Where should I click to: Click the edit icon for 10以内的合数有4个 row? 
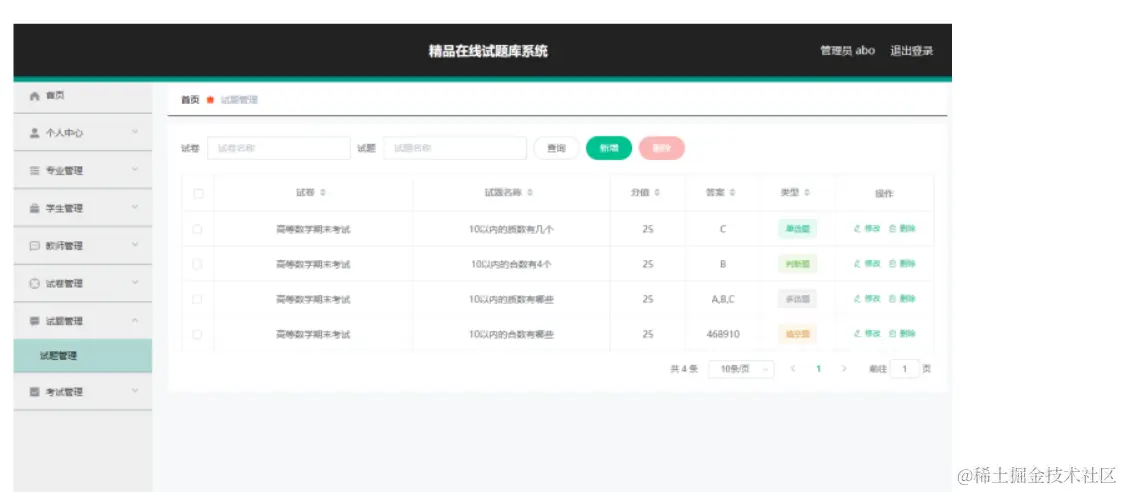click(857, 264)
